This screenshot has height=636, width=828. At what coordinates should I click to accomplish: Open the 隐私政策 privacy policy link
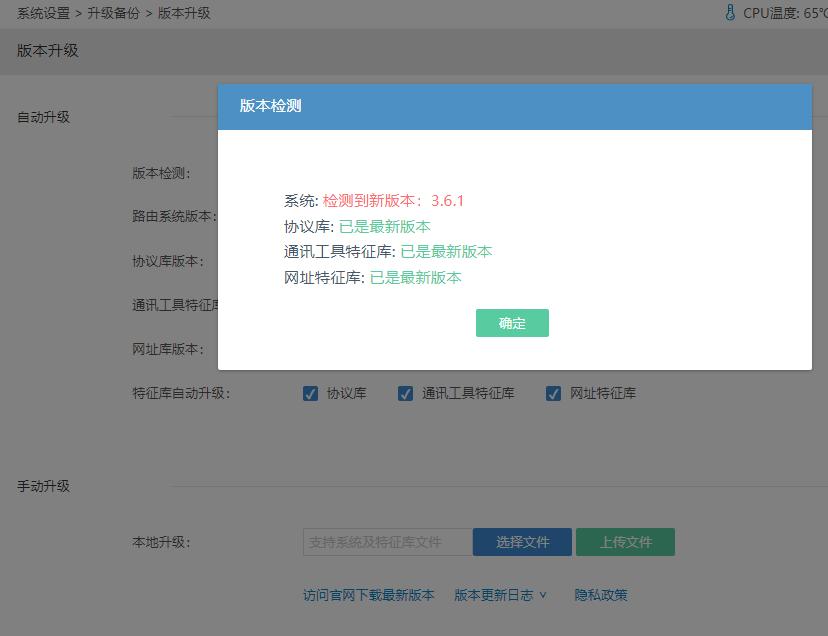click(x=602, y=594)
